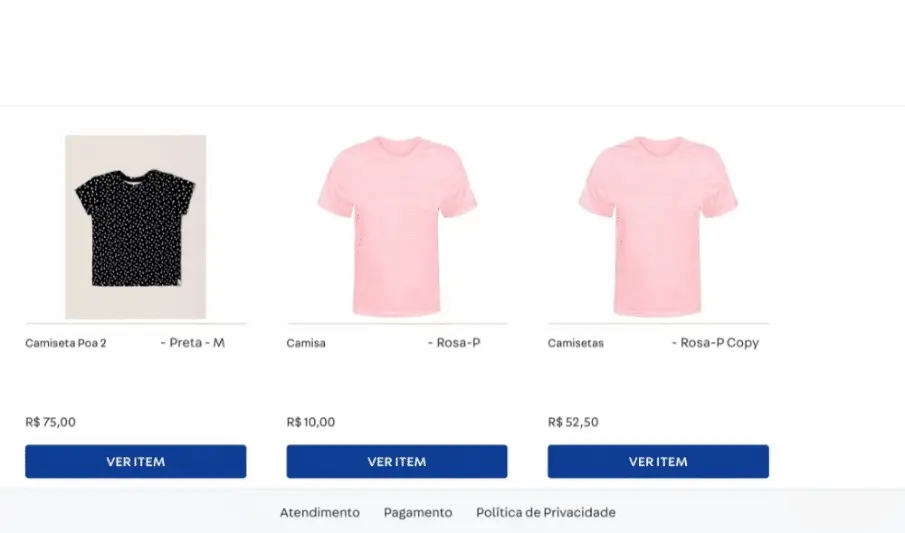Select the Rosa-P variant label
Screen dimensions: 905x533
[454, 343]
